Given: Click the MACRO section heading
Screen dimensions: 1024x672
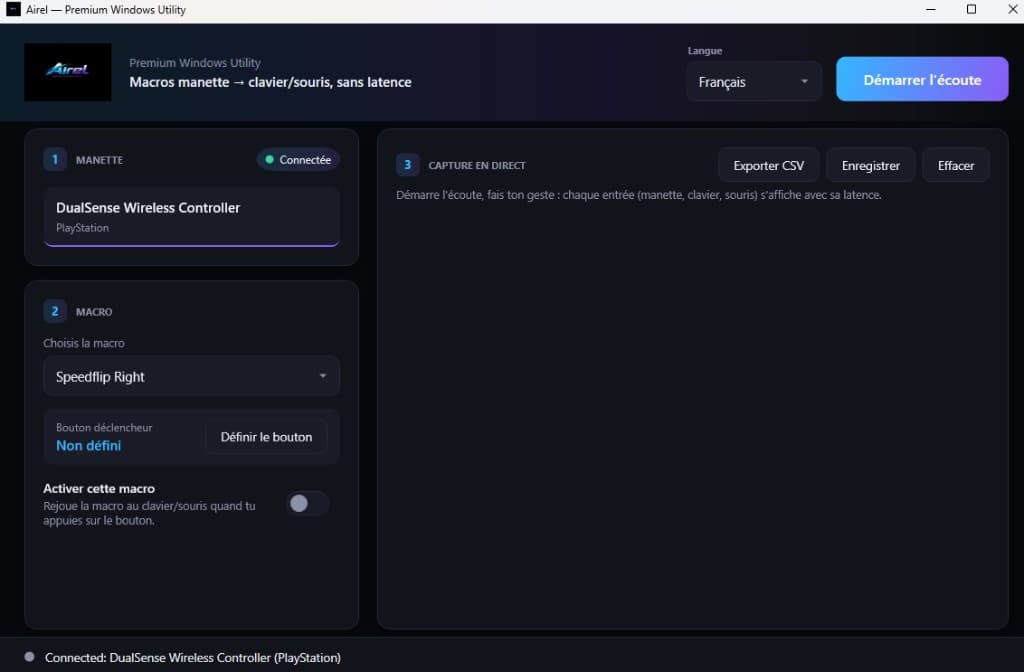Looking at the screenshot, I should tap(94, 312).
